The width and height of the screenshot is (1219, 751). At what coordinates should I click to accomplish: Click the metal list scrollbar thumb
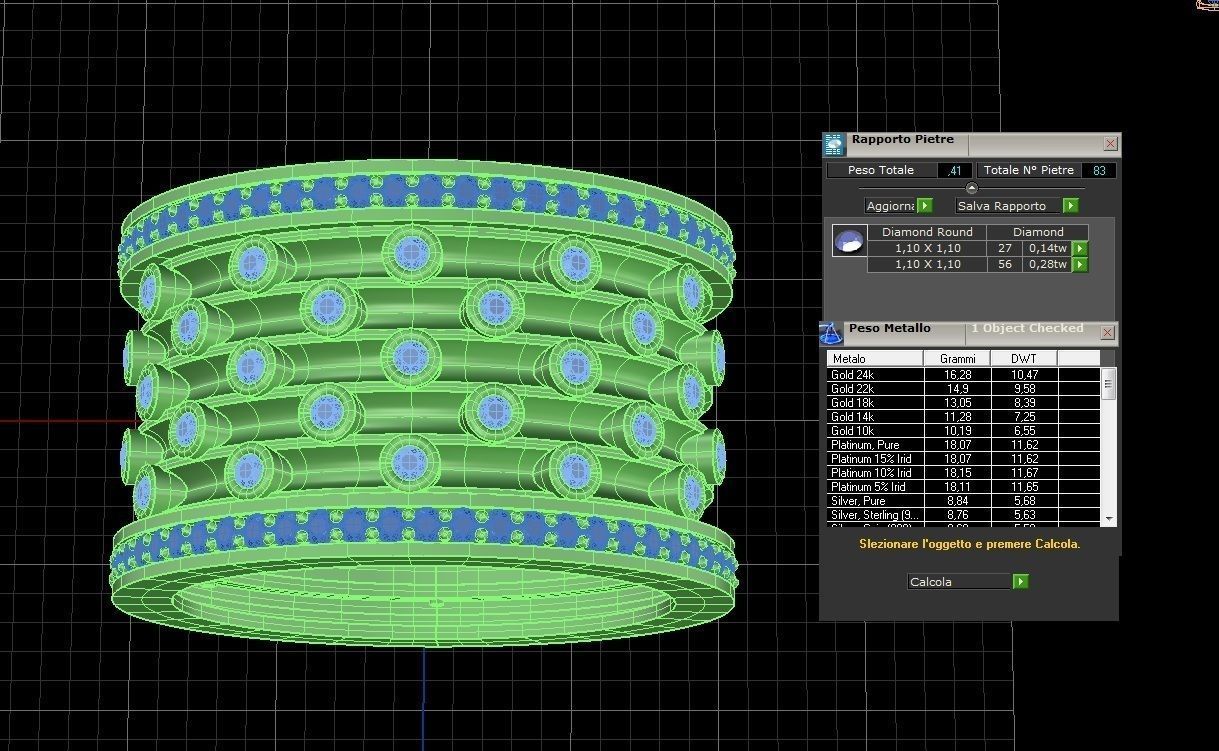1108,384
